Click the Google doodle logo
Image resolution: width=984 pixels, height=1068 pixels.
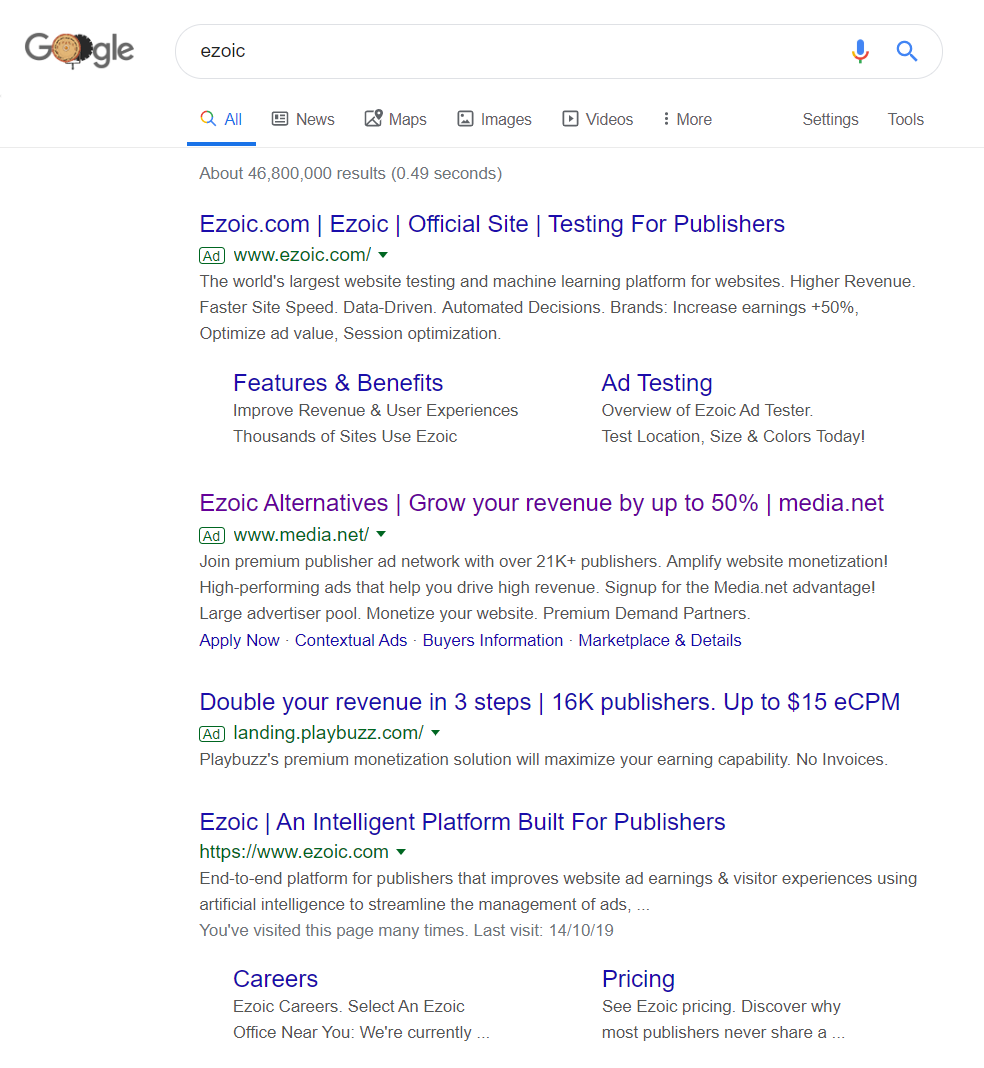[x=79, y=50]
